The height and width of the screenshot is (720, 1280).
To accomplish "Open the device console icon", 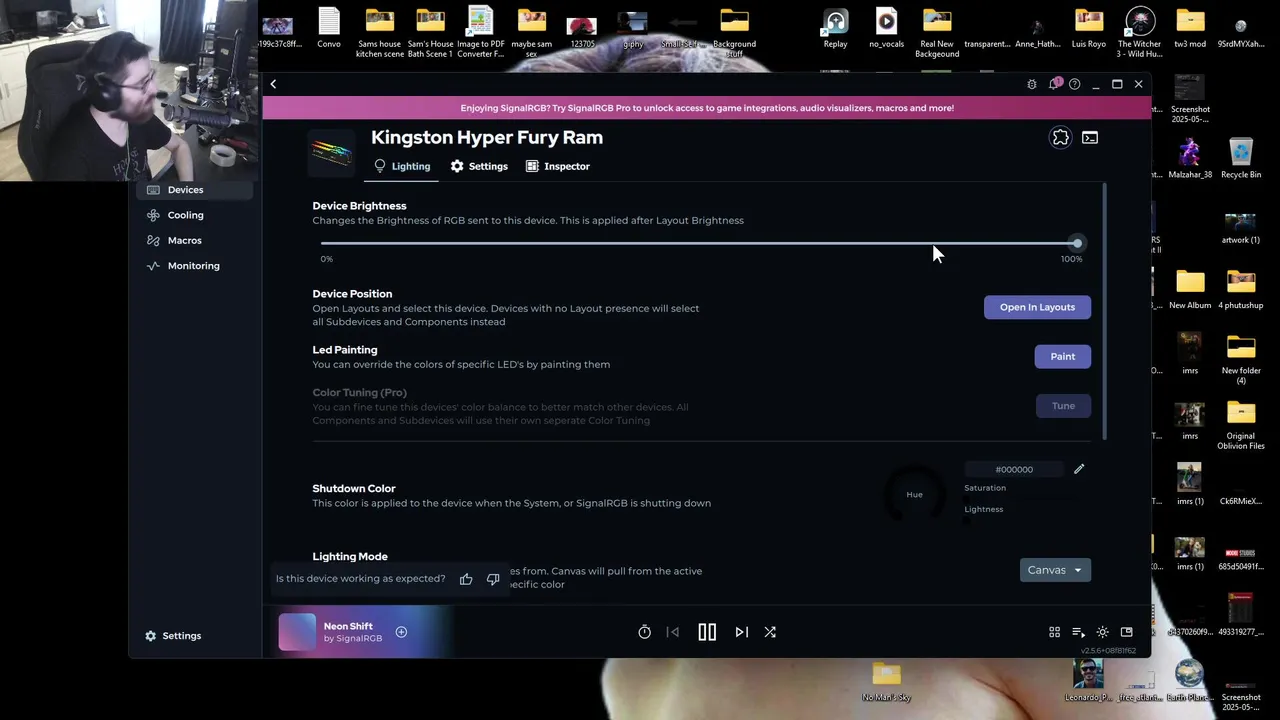I will click(x=1090, y=138).
